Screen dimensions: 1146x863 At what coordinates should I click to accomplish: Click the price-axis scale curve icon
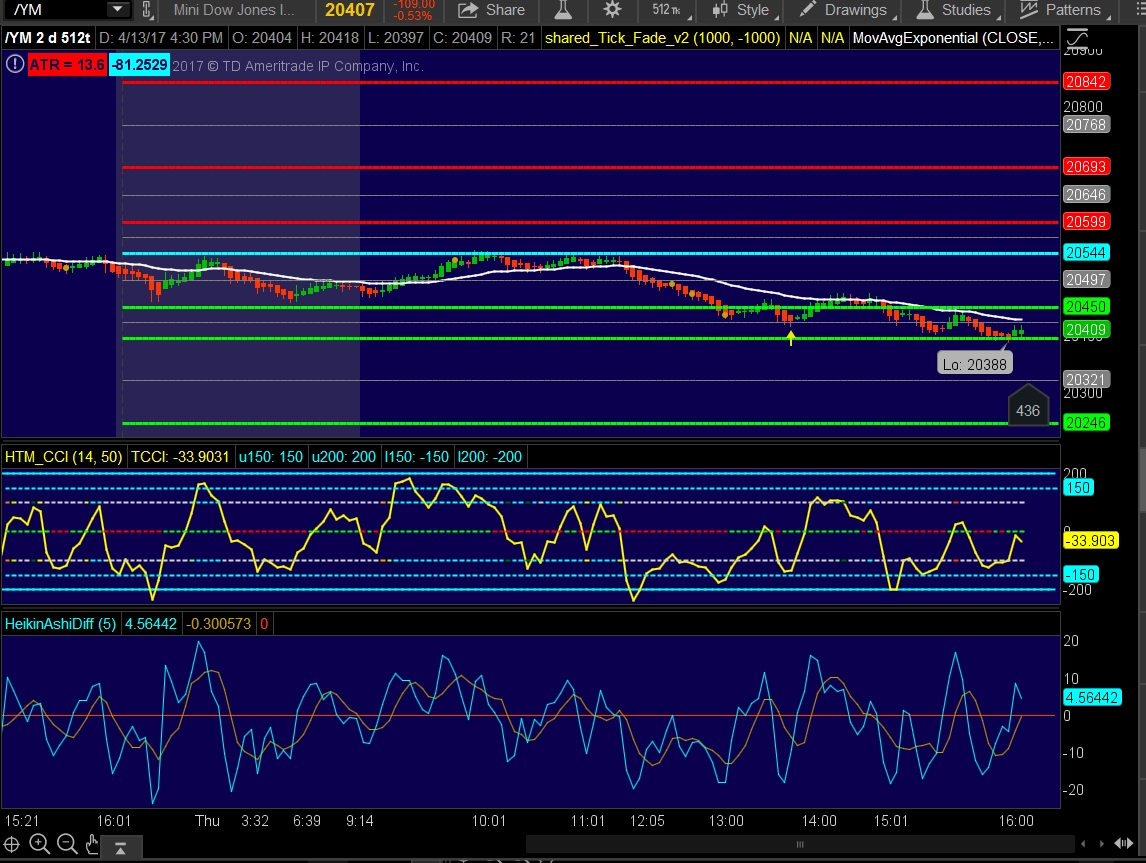(x=1078, y=40)
